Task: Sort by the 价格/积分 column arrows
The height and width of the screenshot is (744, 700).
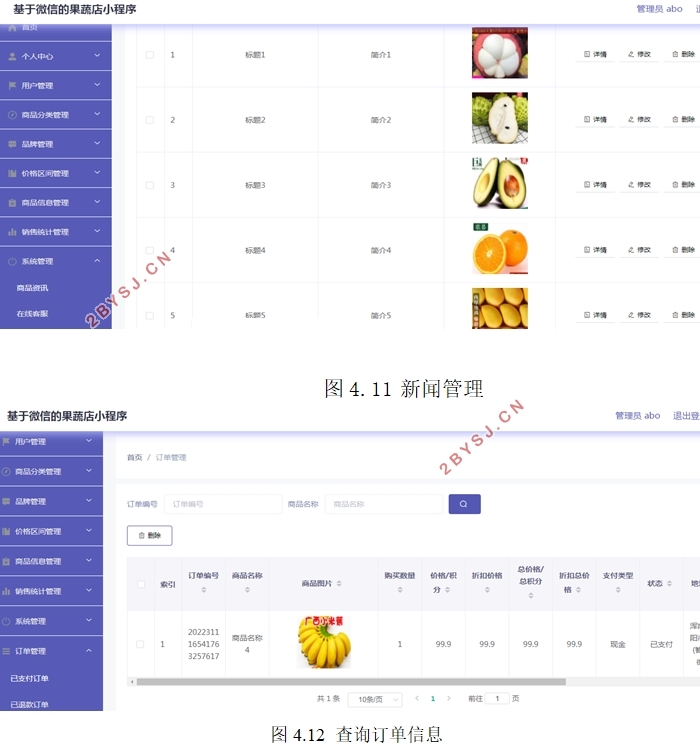Action: tap(448, 590)
